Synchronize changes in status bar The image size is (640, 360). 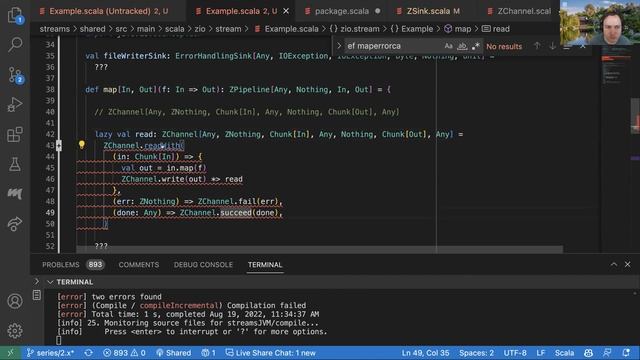pos(89,353)
